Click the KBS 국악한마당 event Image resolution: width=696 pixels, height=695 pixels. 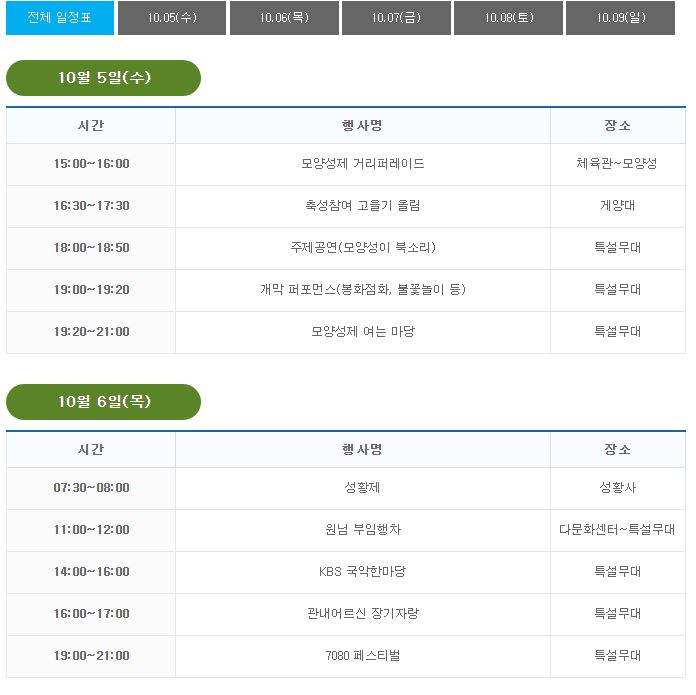tap(362, 572)
